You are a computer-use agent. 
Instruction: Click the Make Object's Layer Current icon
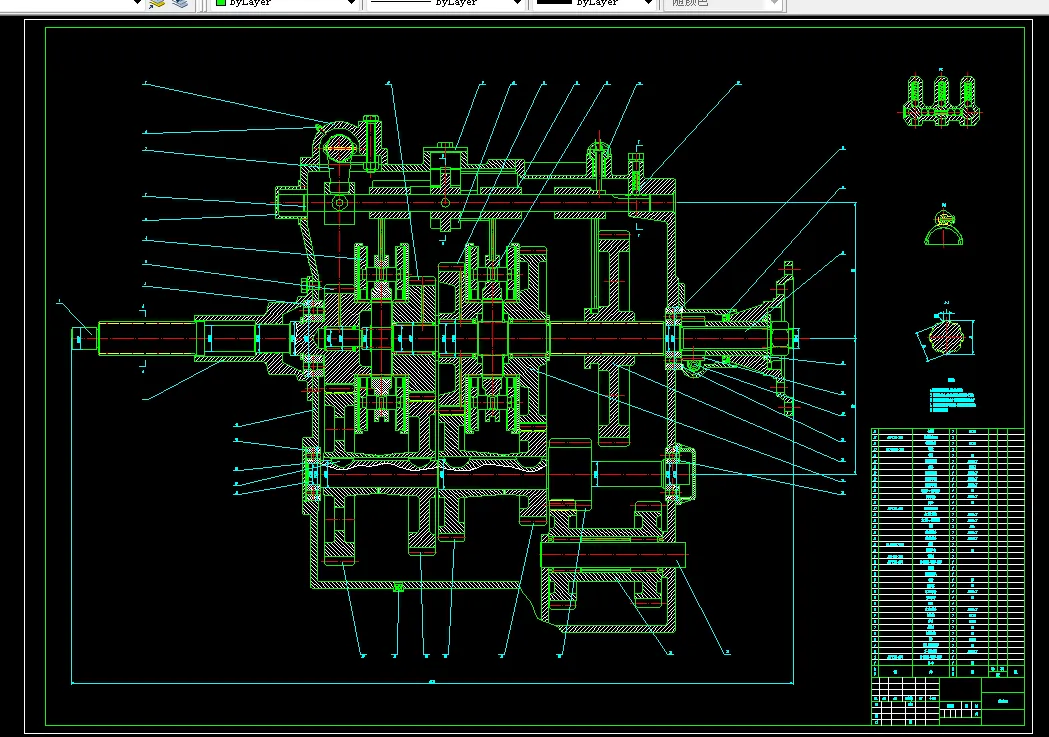pyautogui.click(x=157, y=3)
